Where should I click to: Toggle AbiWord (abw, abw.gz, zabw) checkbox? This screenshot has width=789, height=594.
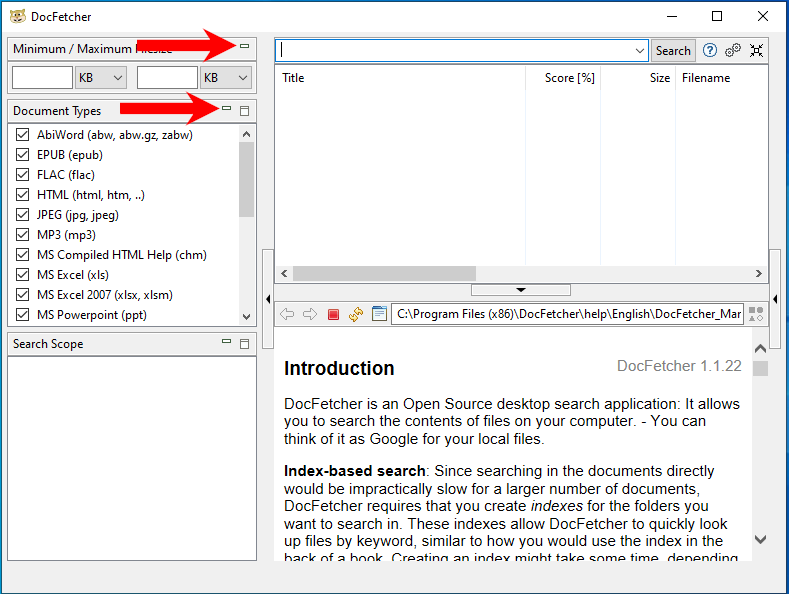(22, 134)
